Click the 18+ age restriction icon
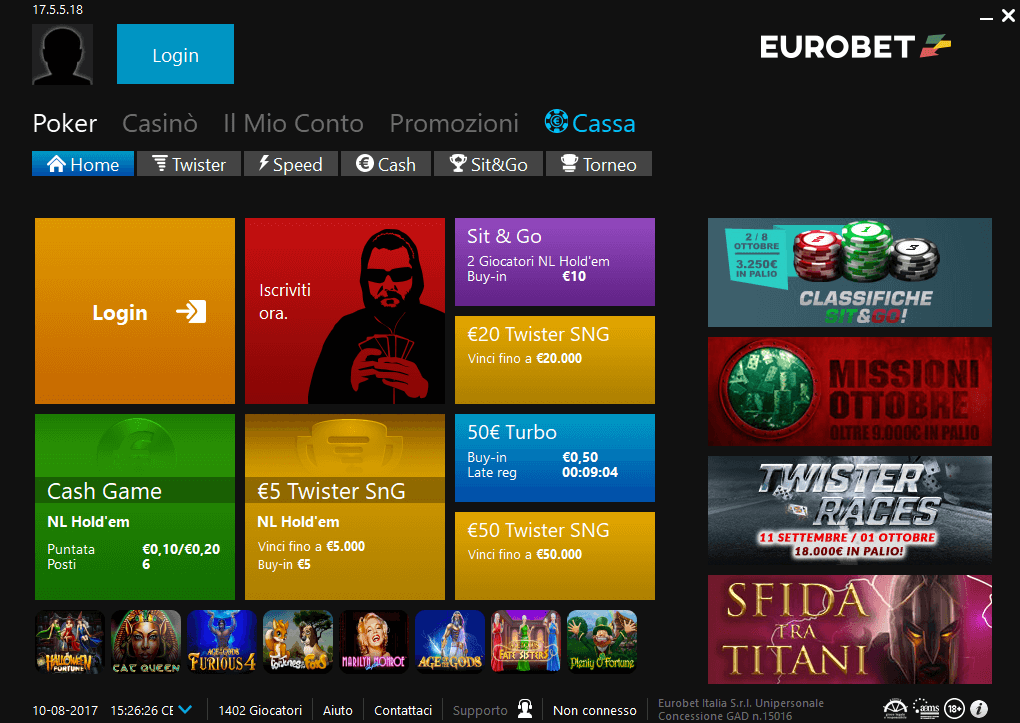Image resolution: width=1020 pixels, height=723 pixels. (x=954, y=709)
